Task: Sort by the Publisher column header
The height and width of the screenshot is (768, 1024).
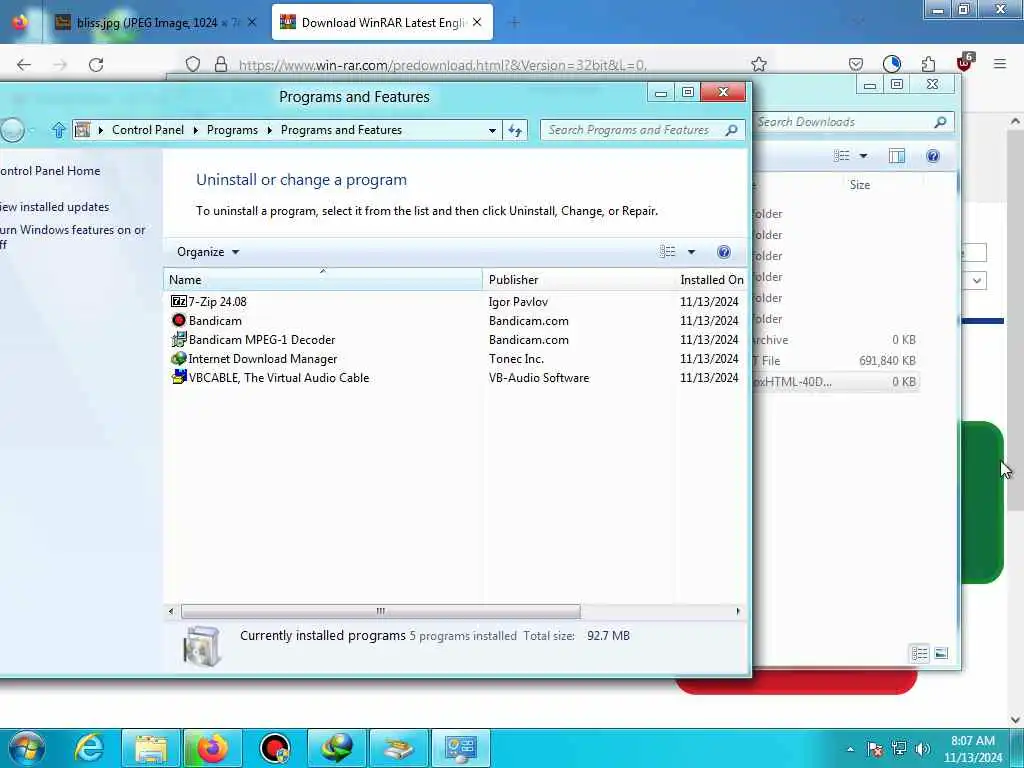Action: point(579,280)
